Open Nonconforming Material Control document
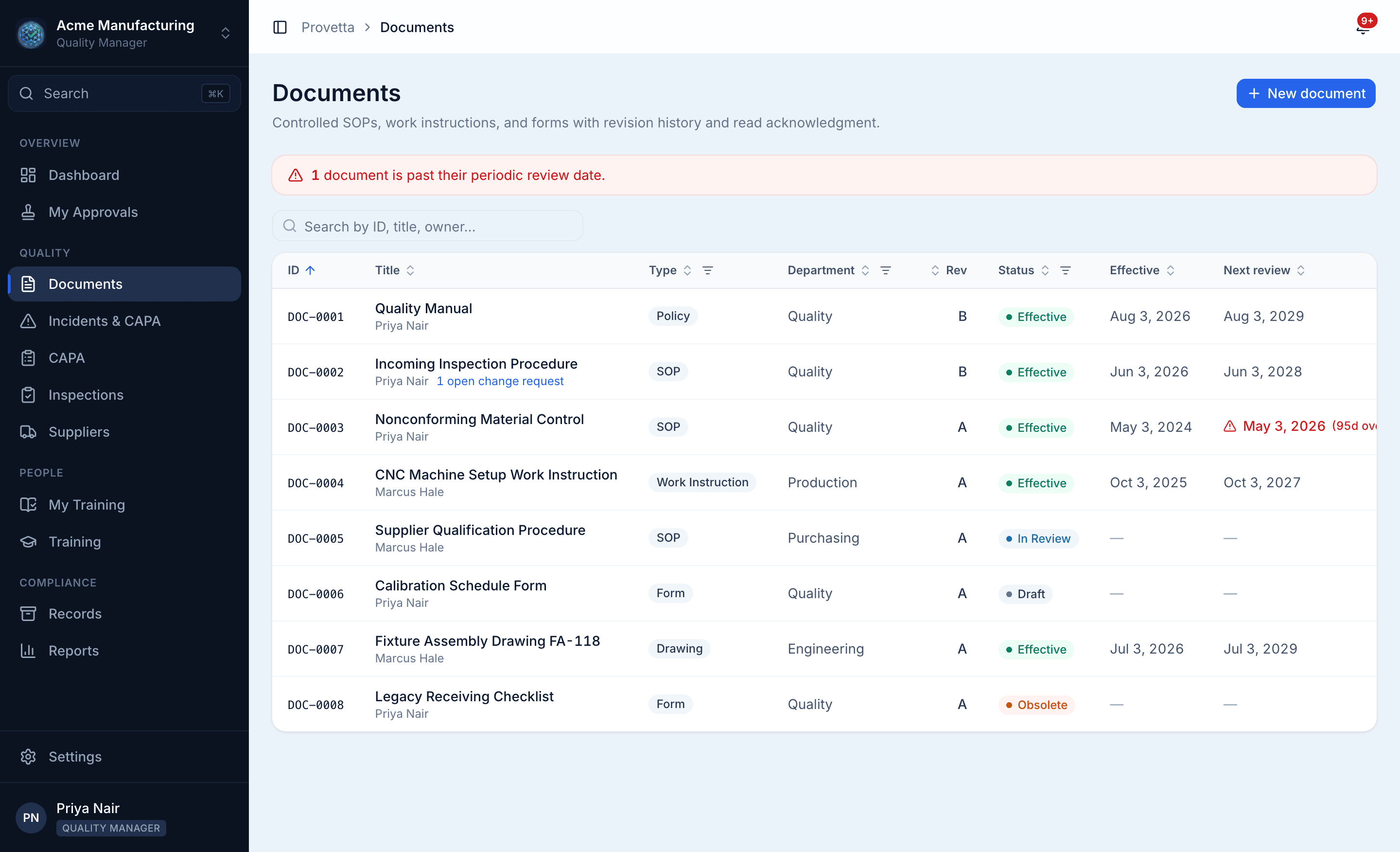The height and width of the screenshot is (852, 1400). [479, 420]
